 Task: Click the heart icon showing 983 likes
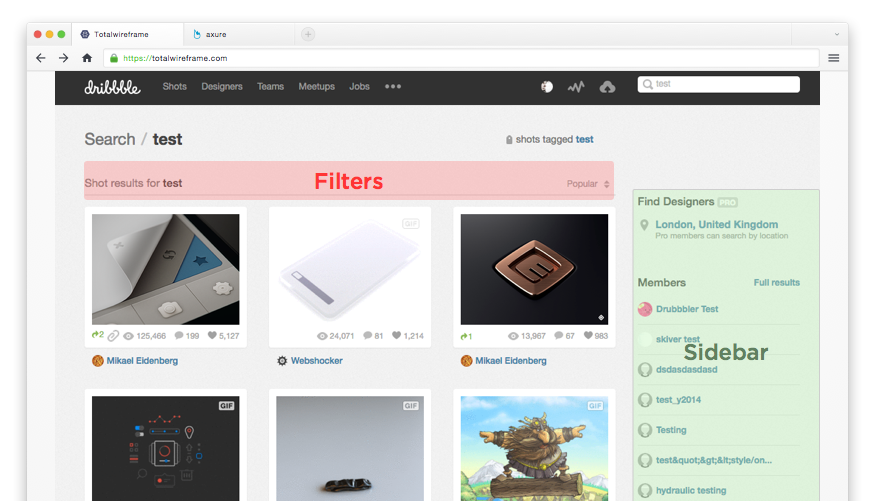tap(588, 336)
